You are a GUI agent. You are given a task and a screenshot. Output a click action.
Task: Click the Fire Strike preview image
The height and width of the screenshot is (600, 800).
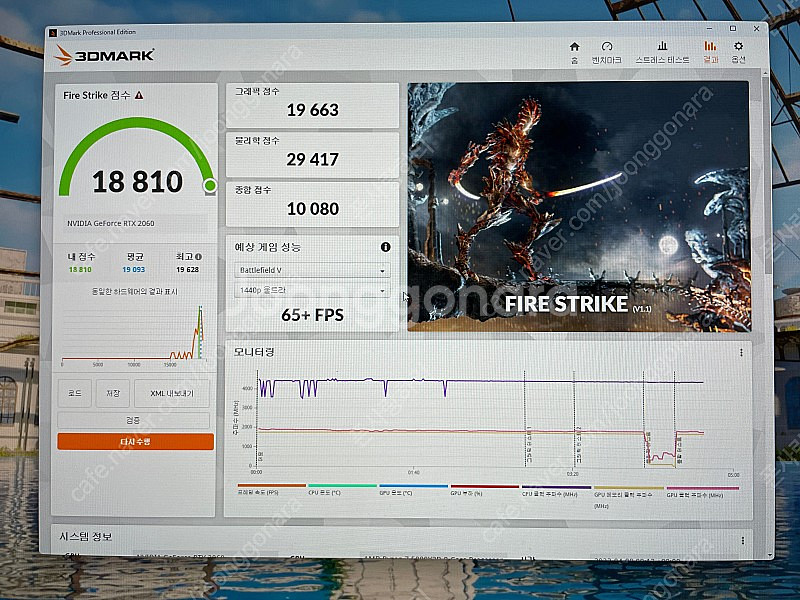[579, 207]
